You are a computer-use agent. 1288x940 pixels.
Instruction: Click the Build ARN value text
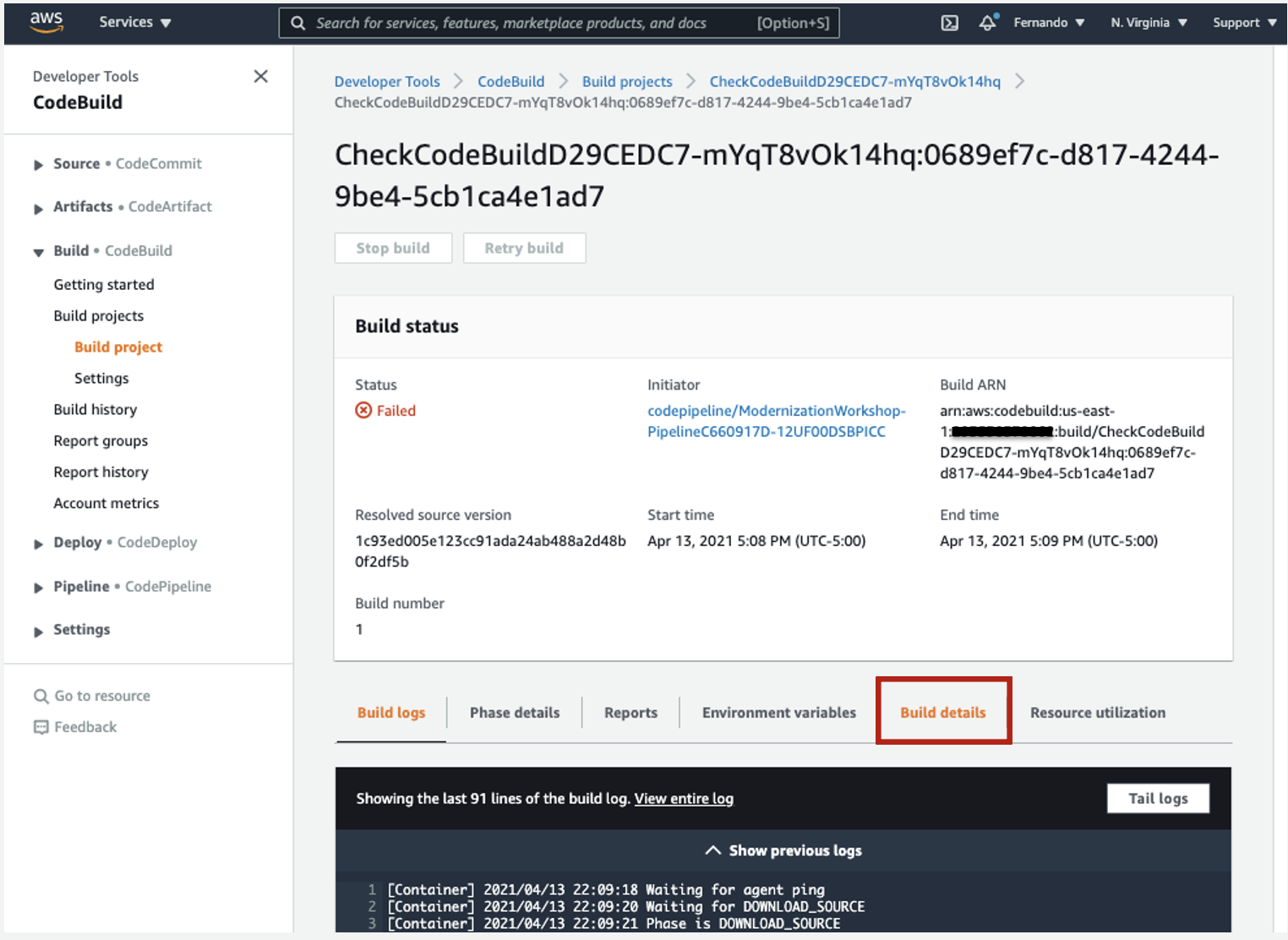coord(1072,442)
